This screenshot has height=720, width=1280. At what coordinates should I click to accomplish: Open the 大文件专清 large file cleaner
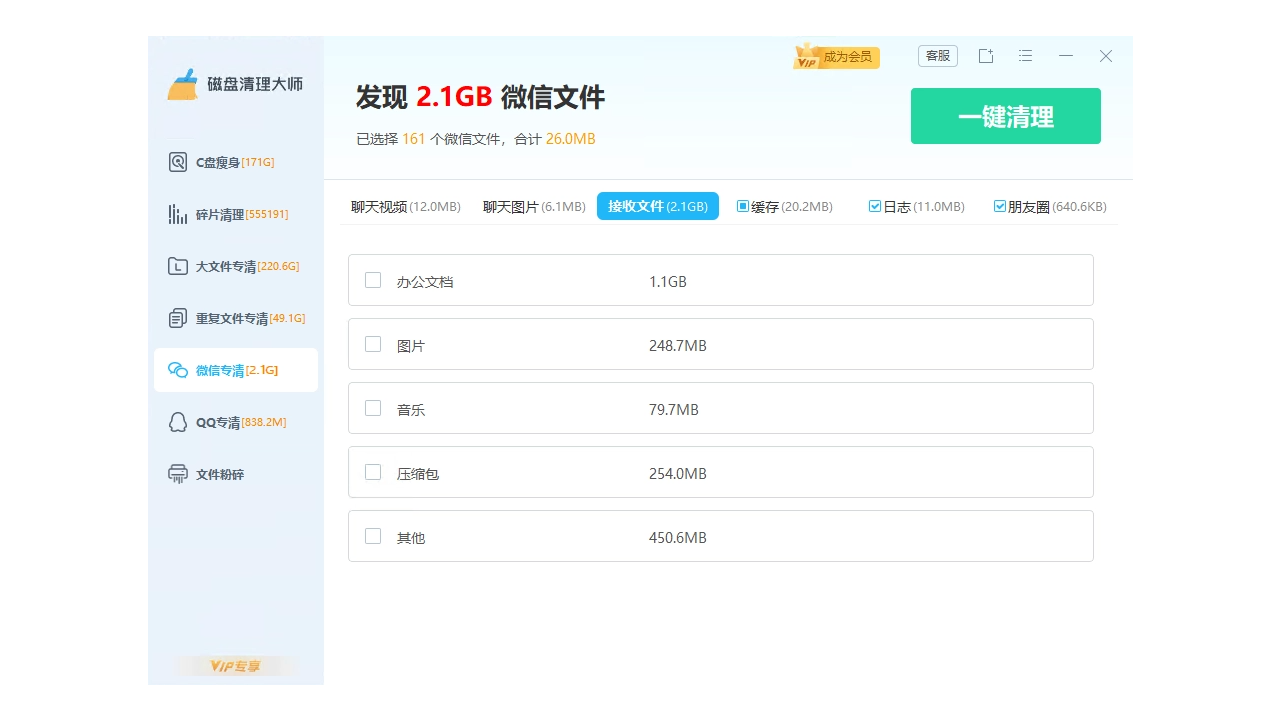(x=214, y=265)
